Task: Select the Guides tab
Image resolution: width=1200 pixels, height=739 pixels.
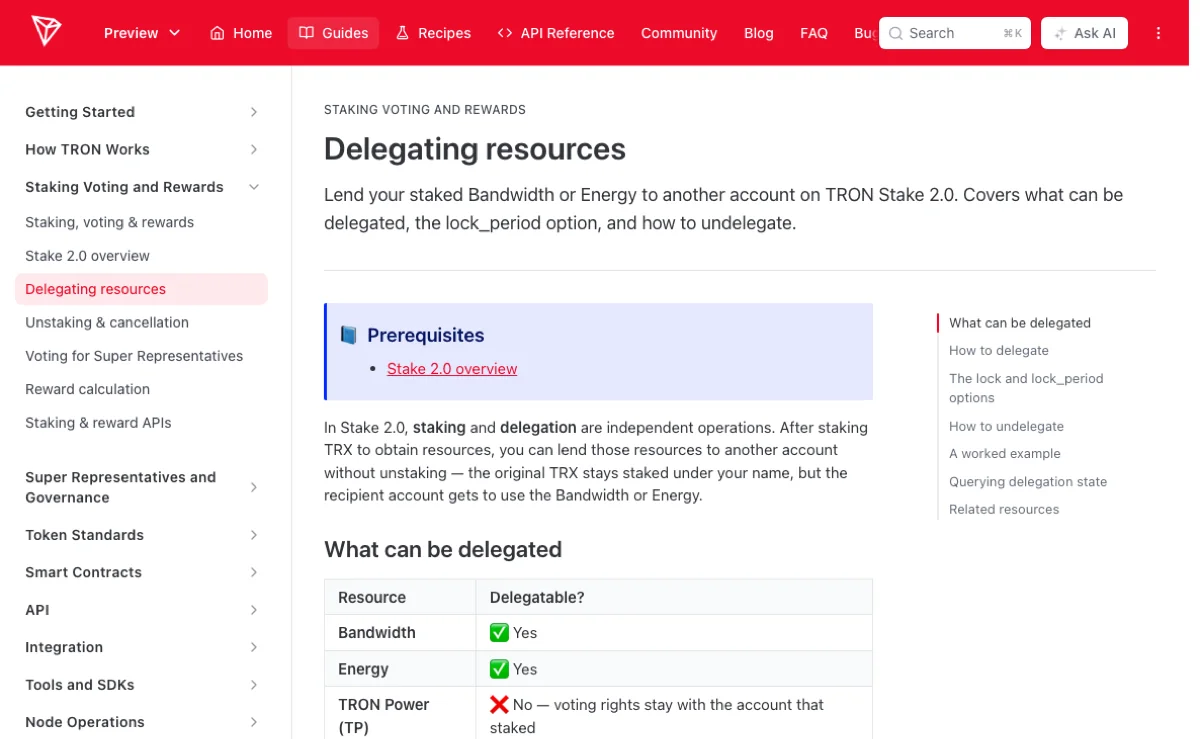Action: pyautogui.click(x=333, y=33)
